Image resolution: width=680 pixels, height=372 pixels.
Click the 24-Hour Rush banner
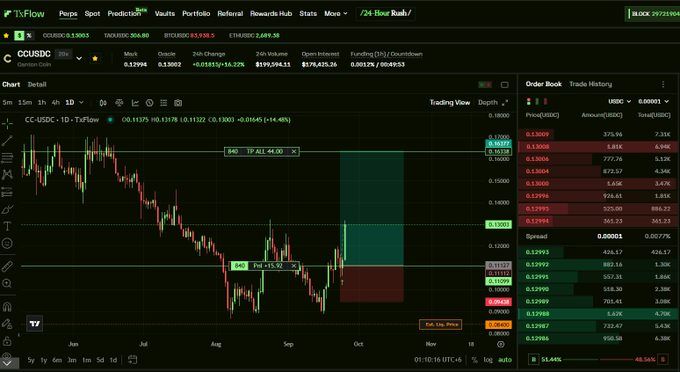click(386, 13)
